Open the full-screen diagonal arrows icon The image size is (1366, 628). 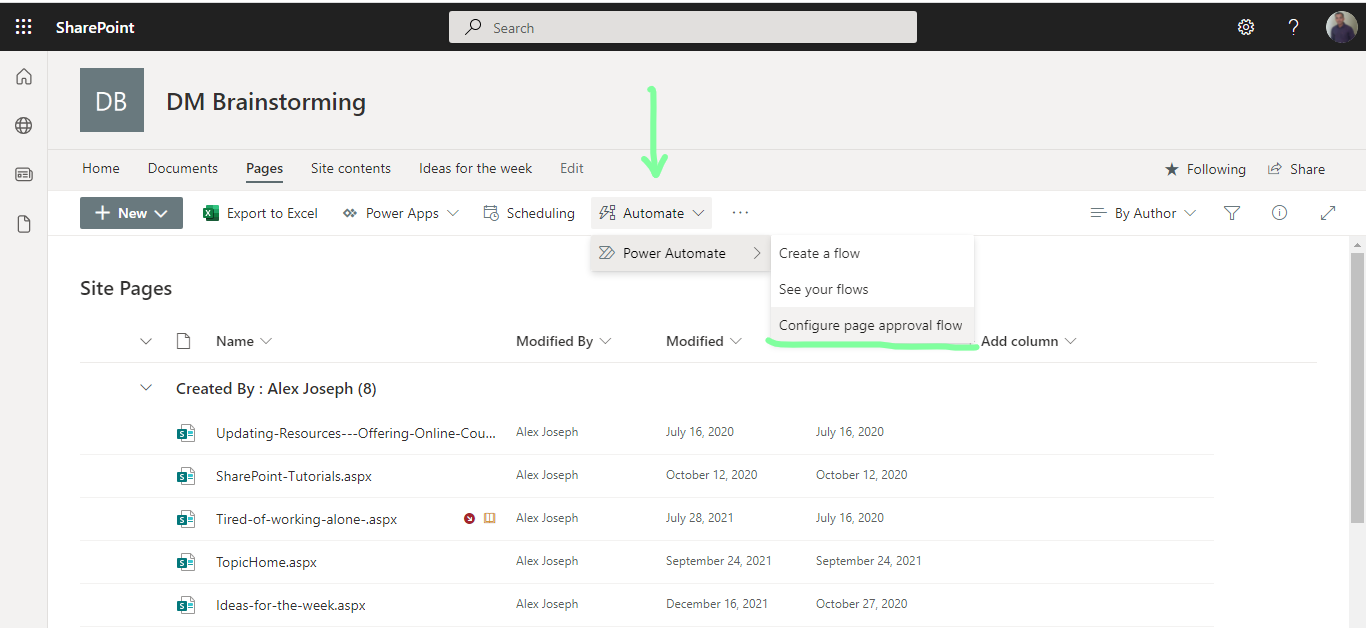tap(1328, 212)
